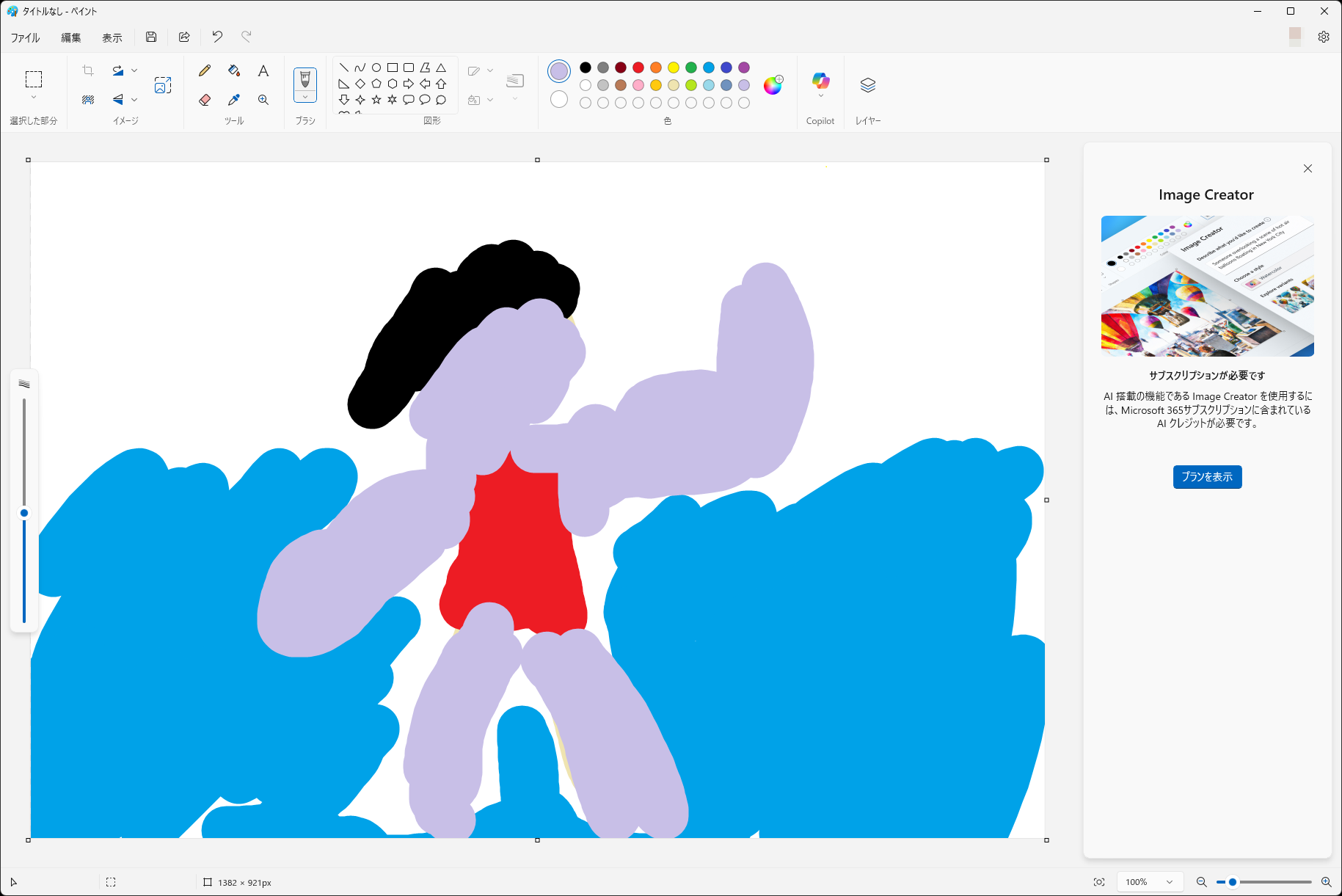This screenshot has width=1342, height=896.
Task: Select the Pencil tool
Action: (205, 70)
